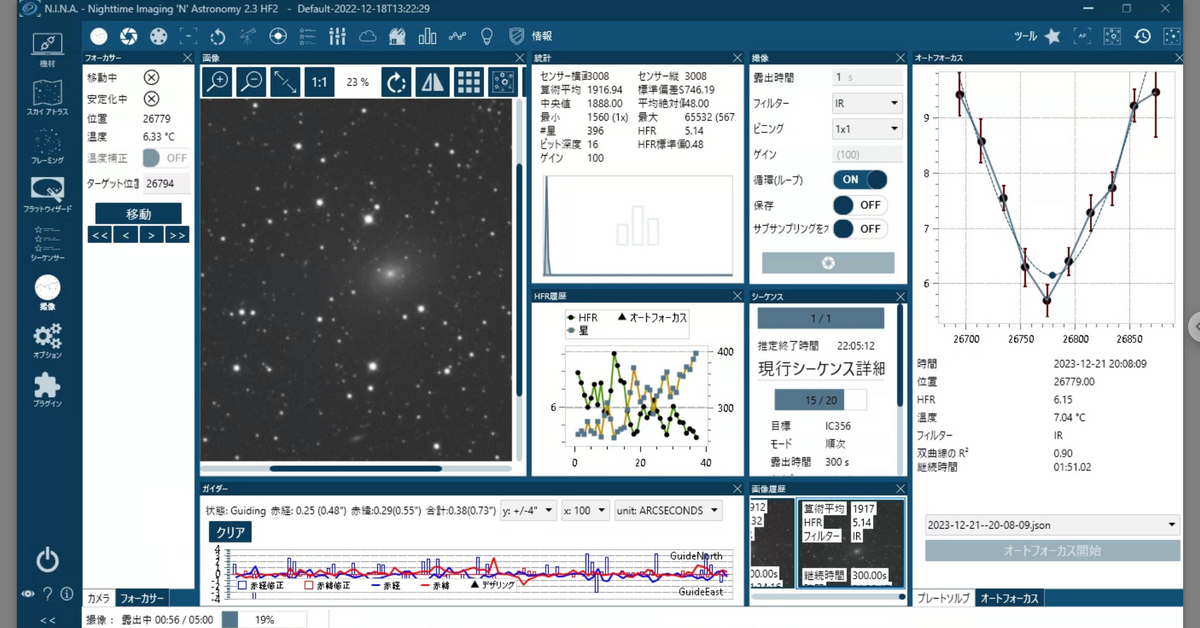
Task: Flip the image horizontally
Action: [432, 82]
